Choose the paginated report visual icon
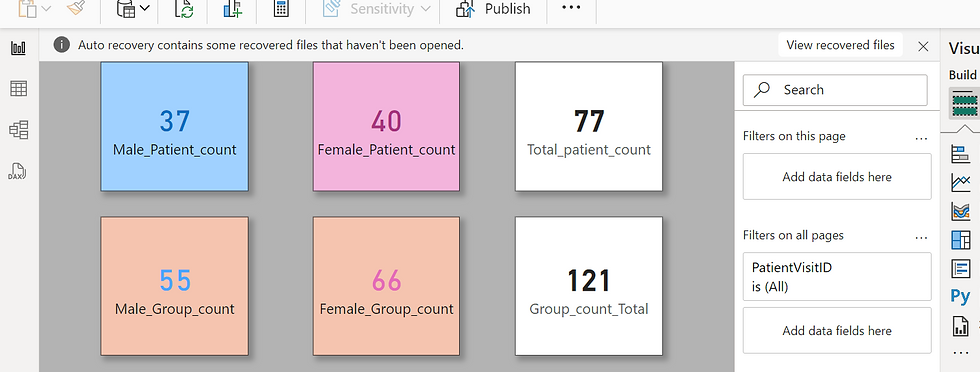 960,326
